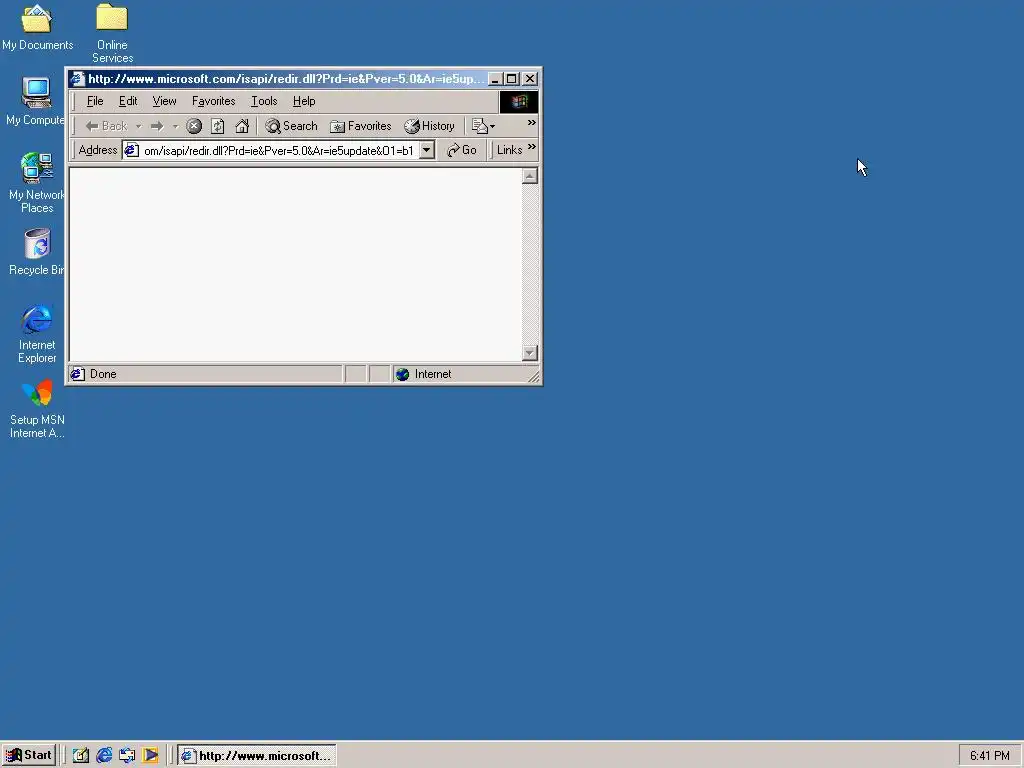This screenshot has height=768, width=1024.
Task: Click the Go button
Action: 462,150
